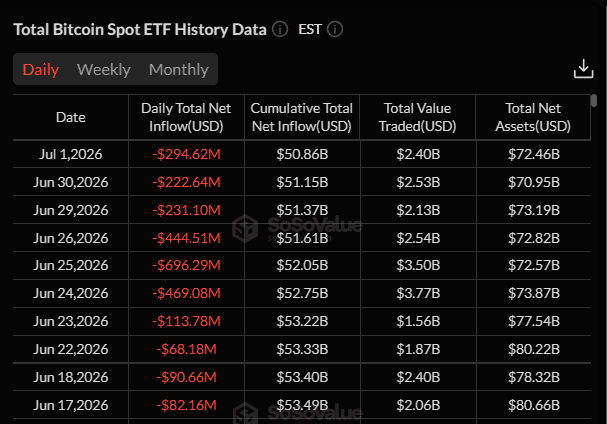This screenshot has width=607, height=424.
Task: Click the $53.33B cumulative inflow cell
Action: pos(302,349)
